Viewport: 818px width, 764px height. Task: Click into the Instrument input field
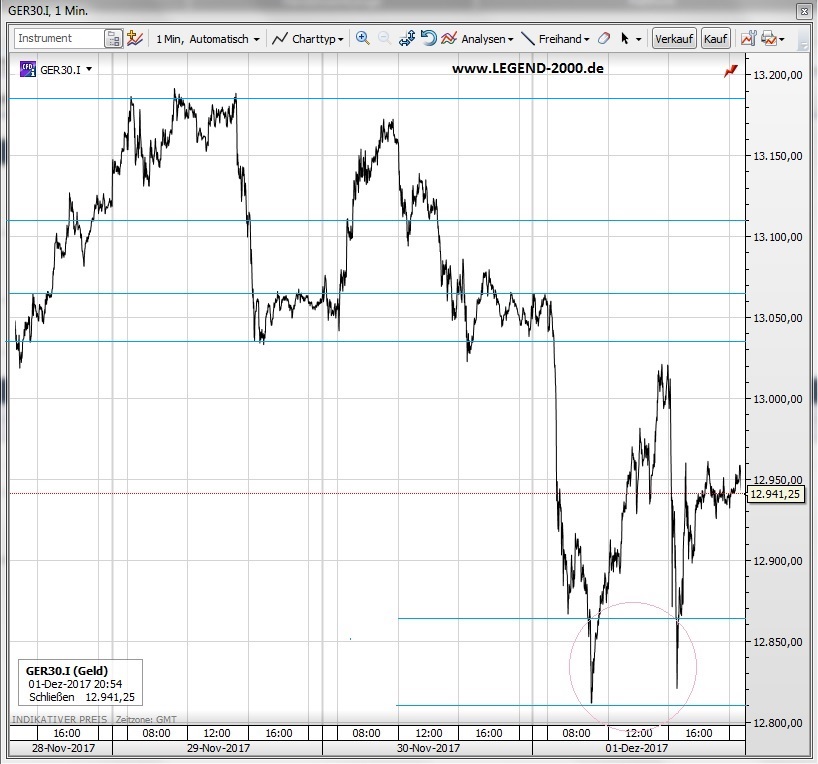tap(58, 39)
